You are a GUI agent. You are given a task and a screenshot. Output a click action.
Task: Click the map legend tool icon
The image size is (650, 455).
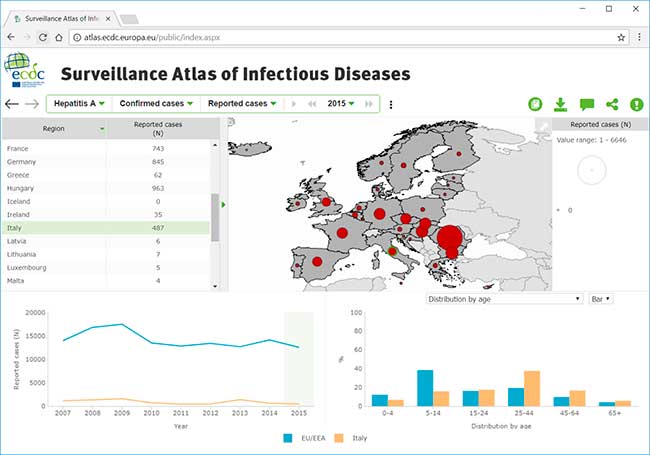coord(543,125)
